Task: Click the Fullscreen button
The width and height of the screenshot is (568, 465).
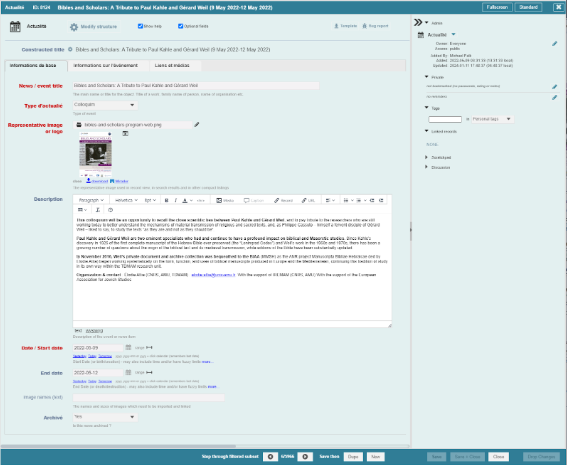Action: (x=497, y=7)
